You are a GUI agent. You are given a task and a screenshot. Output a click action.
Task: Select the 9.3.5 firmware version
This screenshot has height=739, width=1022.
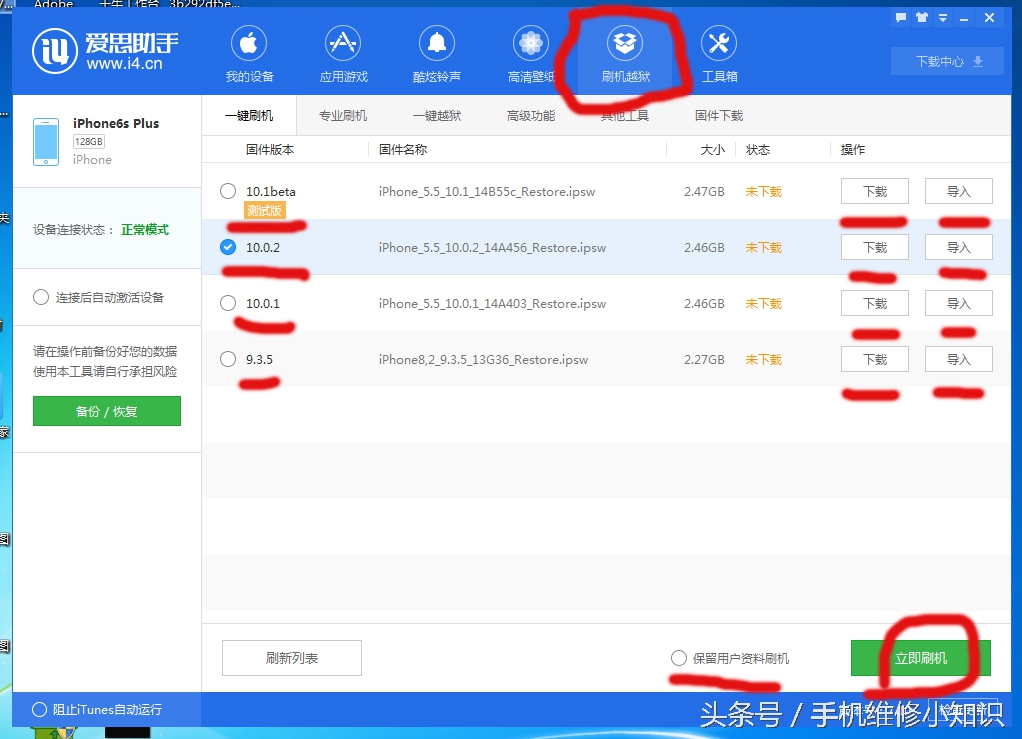coord(227,359)
